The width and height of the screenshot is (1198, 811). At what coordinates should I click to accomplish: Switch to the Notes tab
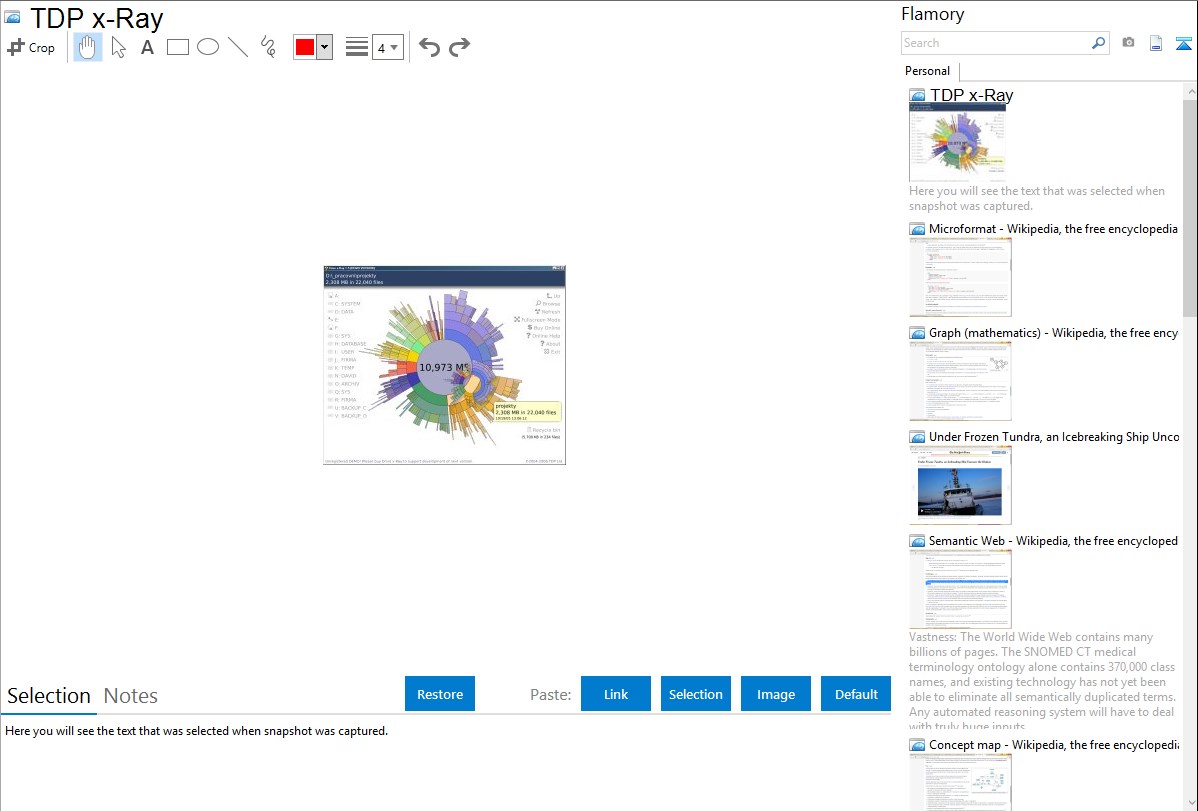(x=131, y=696)
